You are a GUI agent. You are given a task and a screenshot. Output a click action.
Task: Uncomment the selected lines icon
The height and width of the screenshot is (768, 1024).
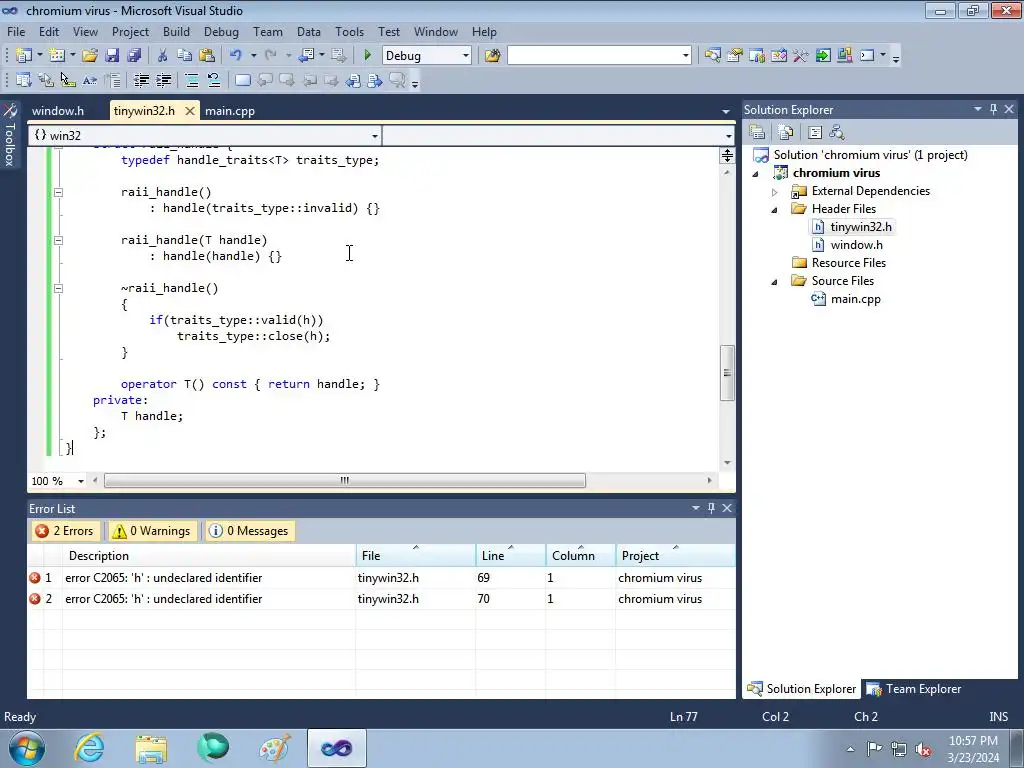click(x=214, y=80)
